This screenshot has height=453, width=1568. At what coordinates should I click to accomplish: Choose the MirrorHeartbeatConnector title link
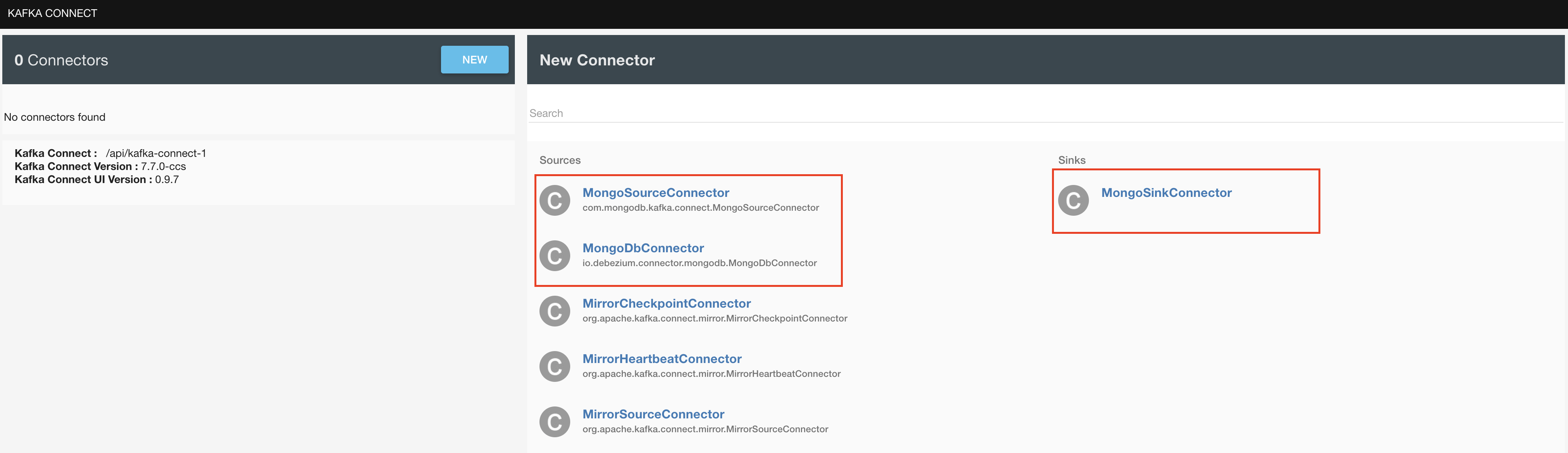click(x=662, y=359)
